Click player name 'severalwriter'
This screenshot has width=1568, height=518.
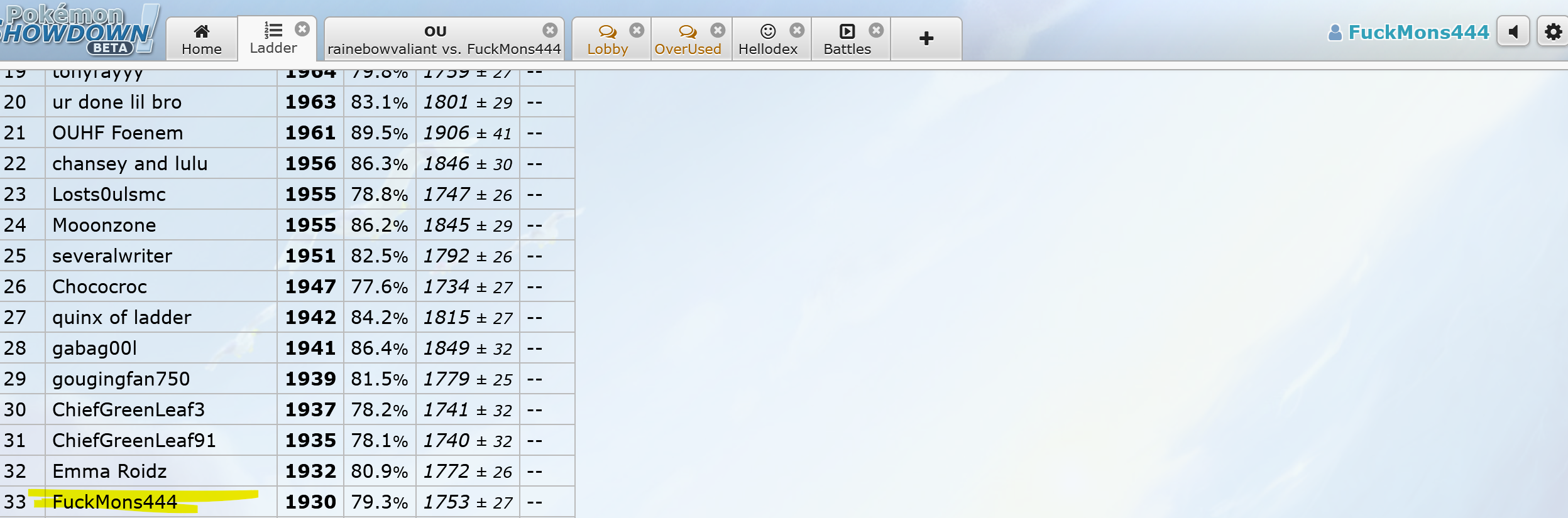(x=112, y=256)
